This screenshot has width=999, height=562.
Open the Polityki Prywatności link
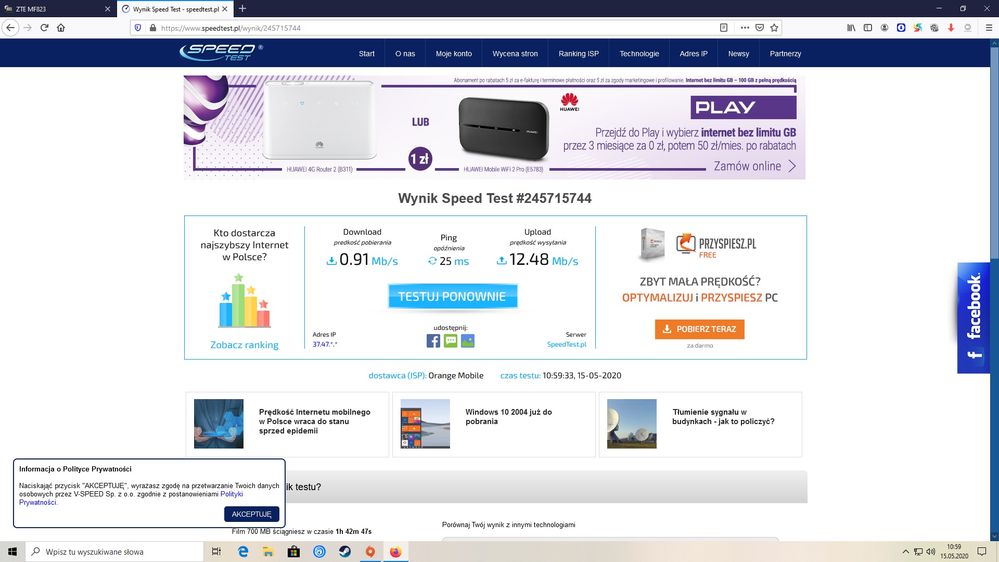click(131, 498)
